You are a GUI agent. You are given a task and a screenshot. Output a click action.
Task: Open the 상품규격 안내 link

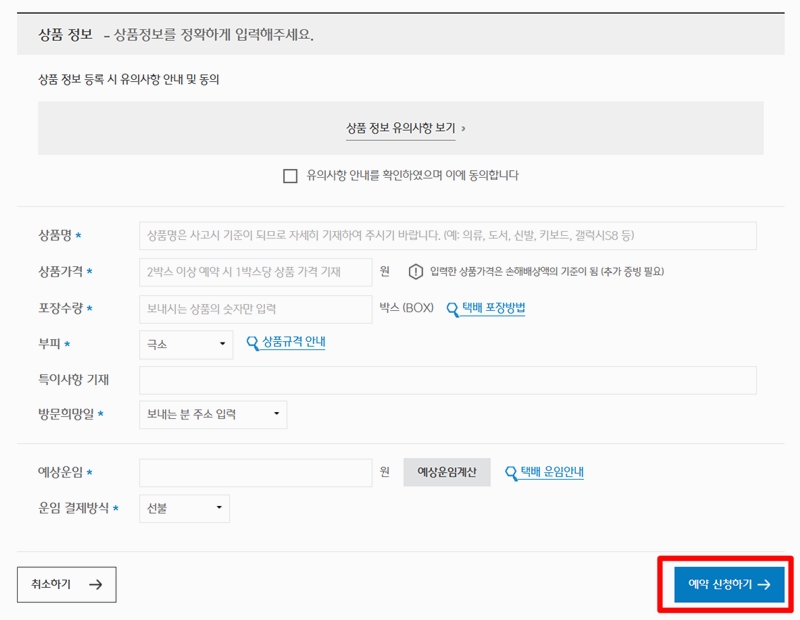293,342
